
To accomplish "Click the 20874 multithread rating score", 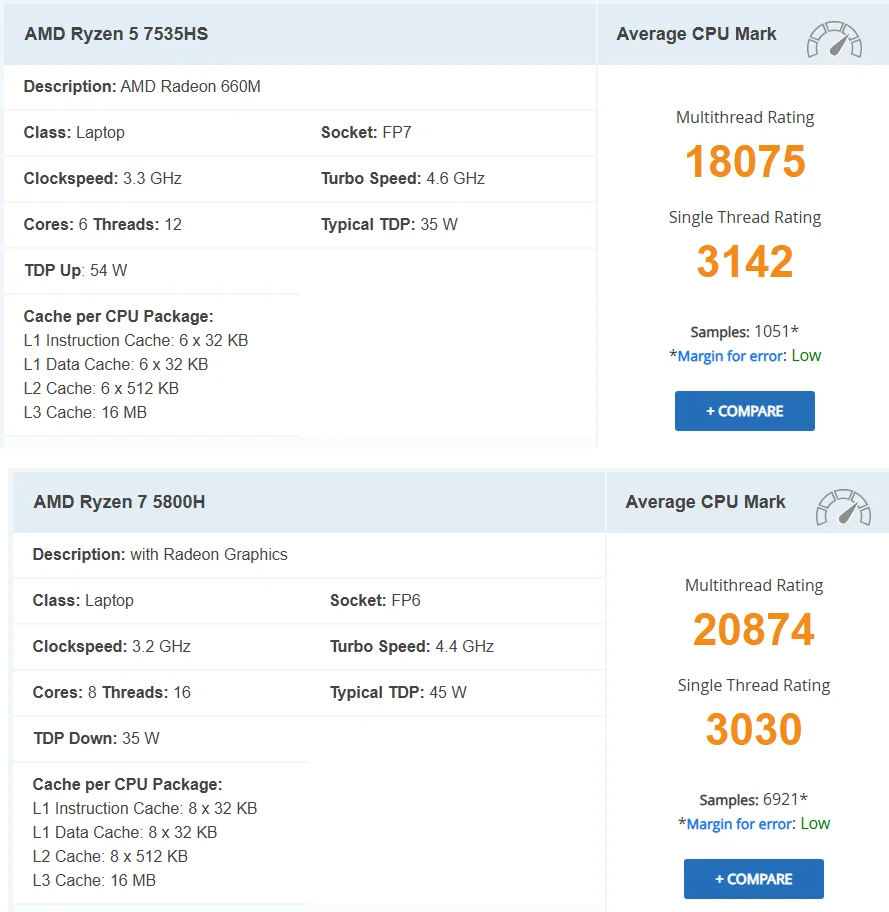I will tap(754, 630).
